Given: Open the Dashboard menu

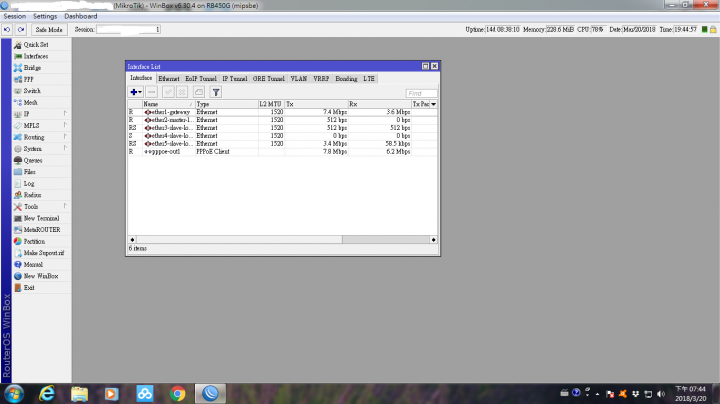Looking at the screenshot, I should [x=81, y=16].
